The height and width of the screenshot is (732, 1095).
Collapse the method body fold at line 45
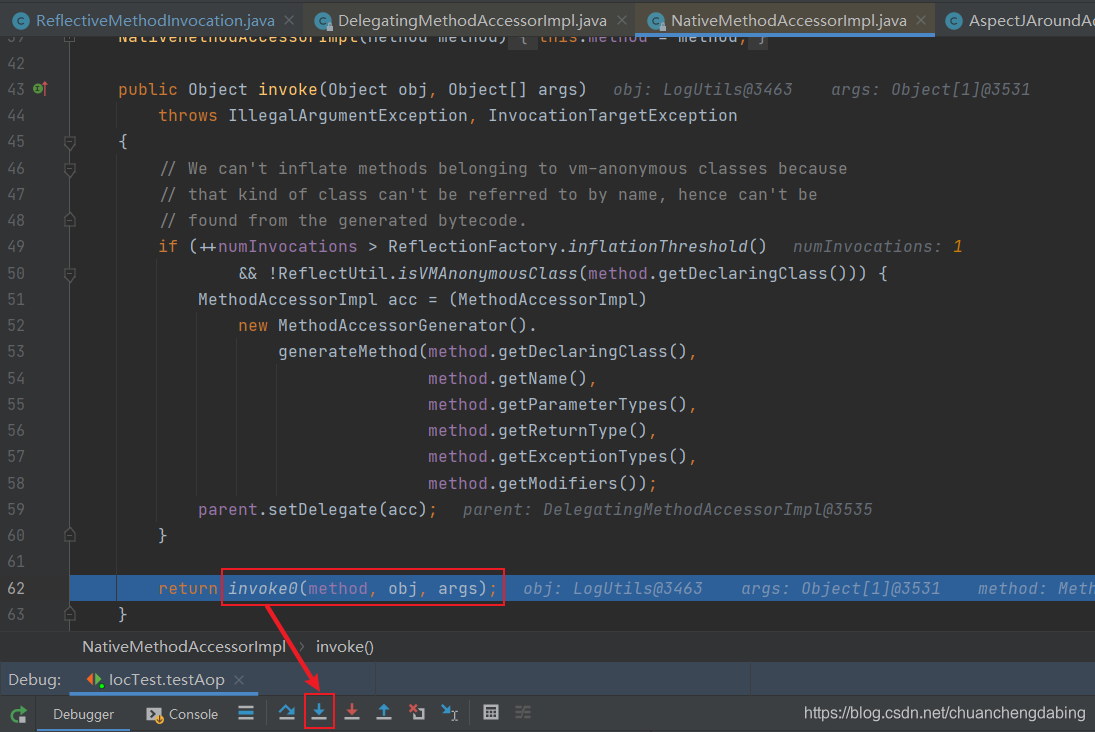(70, 142)
